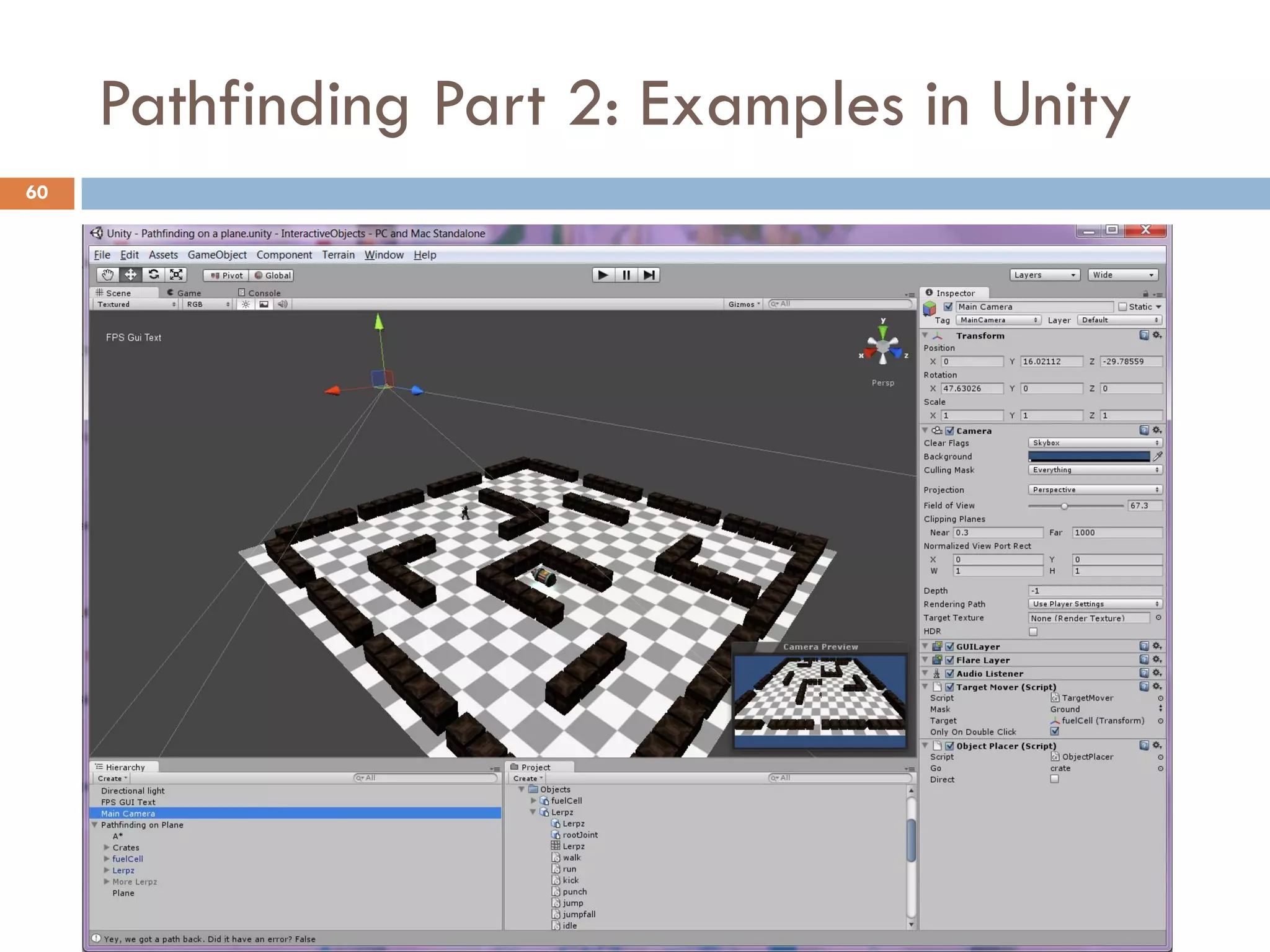The width and height of the screenshot is (1270, 952).
Task: Open the MainCamera Tag dropdown
Action: (x=998, y=320)
